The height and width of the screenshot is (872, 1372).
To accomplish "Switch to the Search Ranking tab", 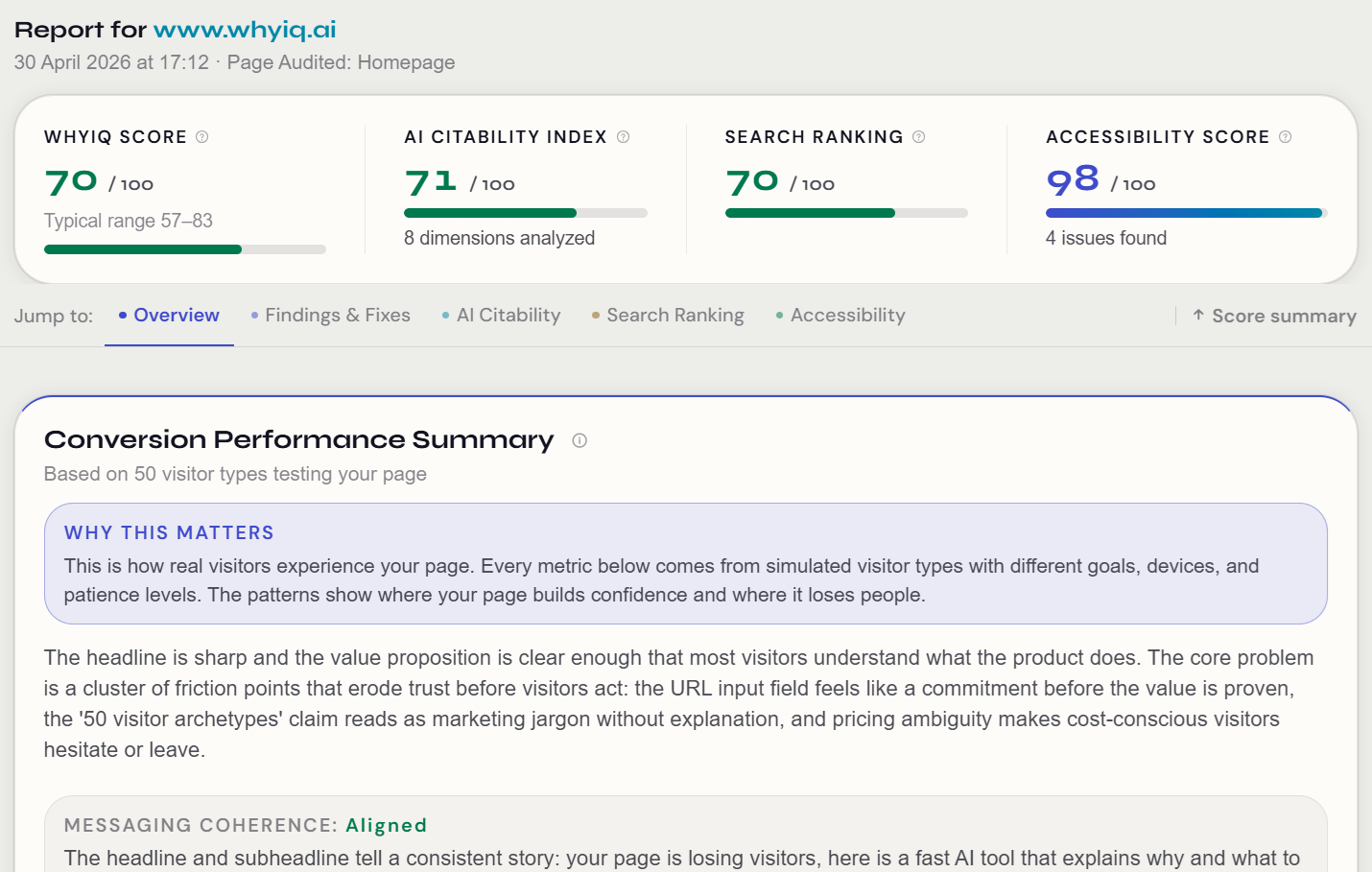I will click(x=668, y=316).
